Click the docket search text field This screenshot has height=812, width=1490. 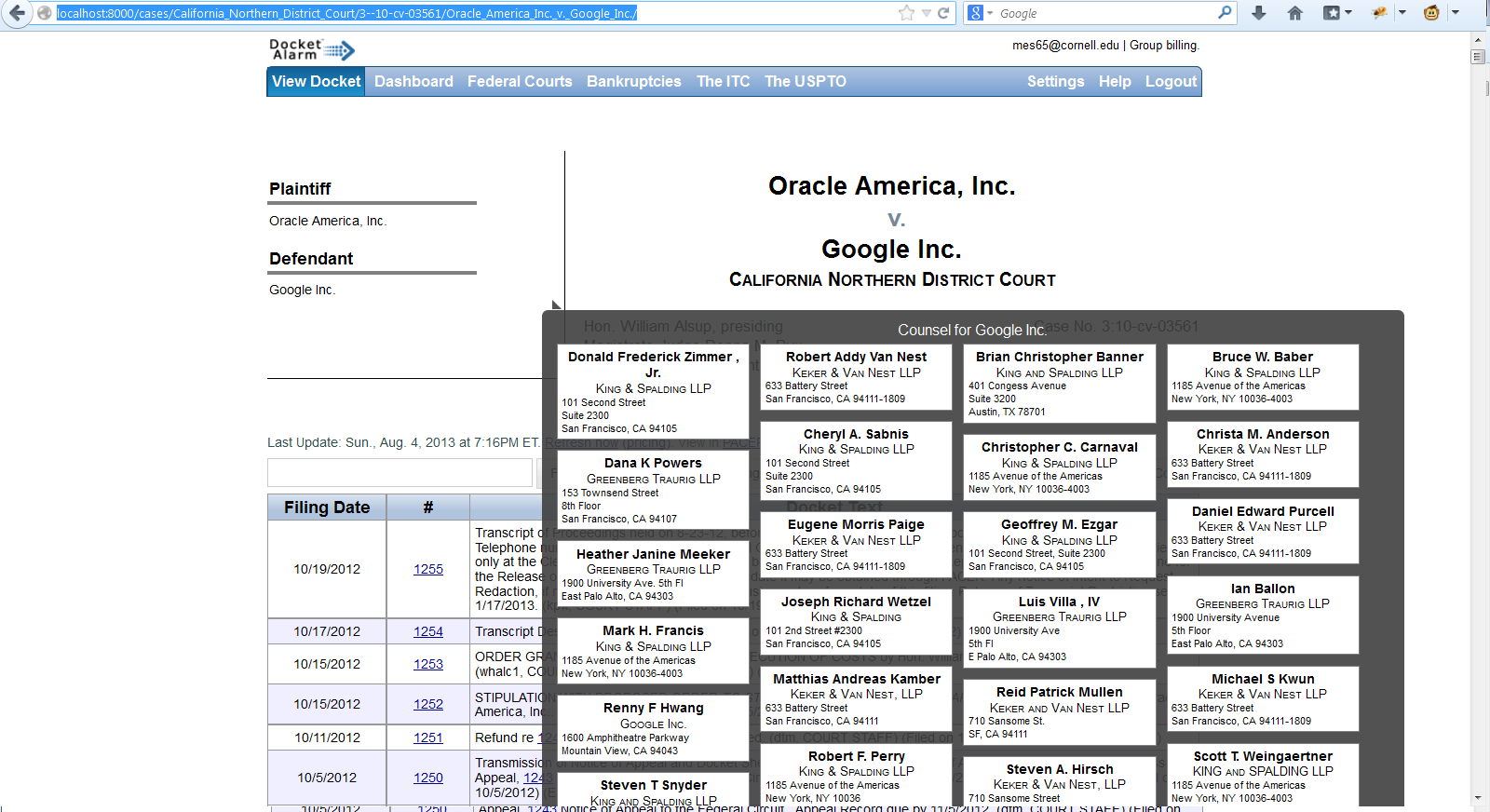click(x=400, y=472)
